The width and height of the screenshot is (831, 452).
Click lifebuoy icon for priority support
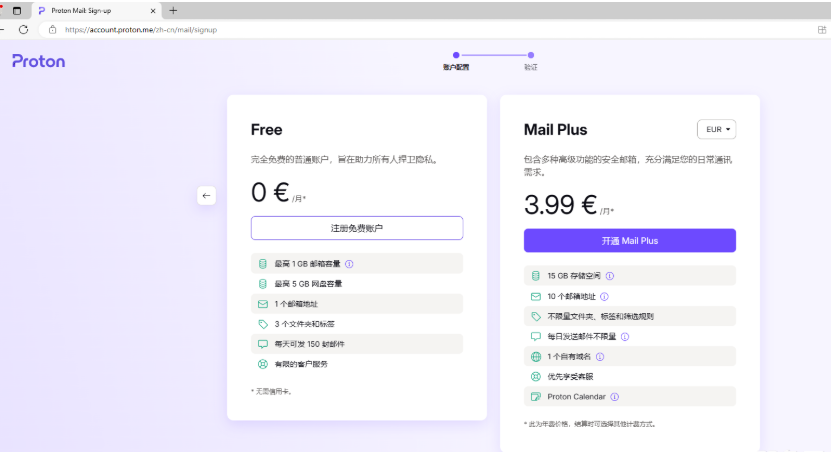point(535,377)
